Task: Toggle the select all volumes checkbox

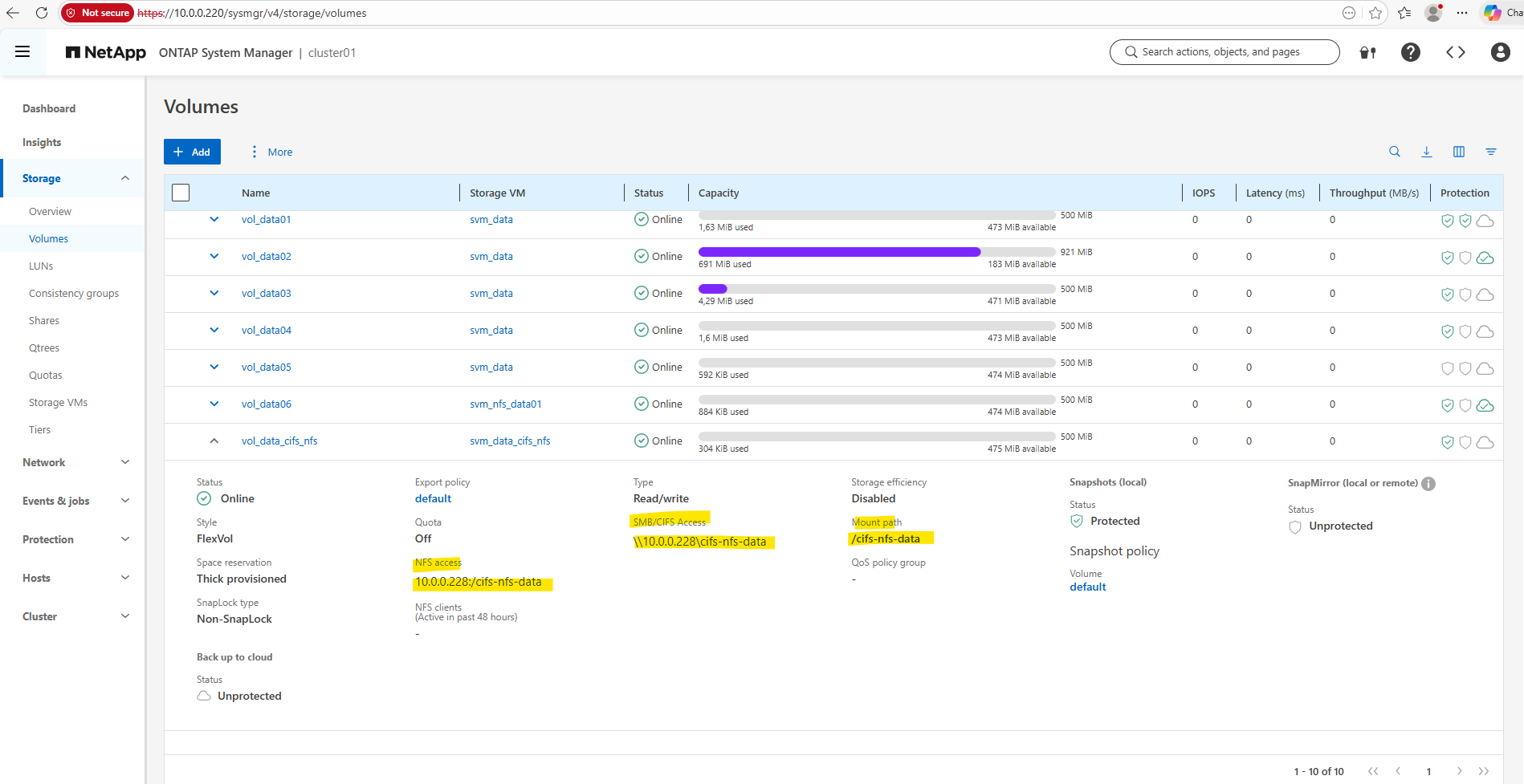Action: (x=181, y=193)
